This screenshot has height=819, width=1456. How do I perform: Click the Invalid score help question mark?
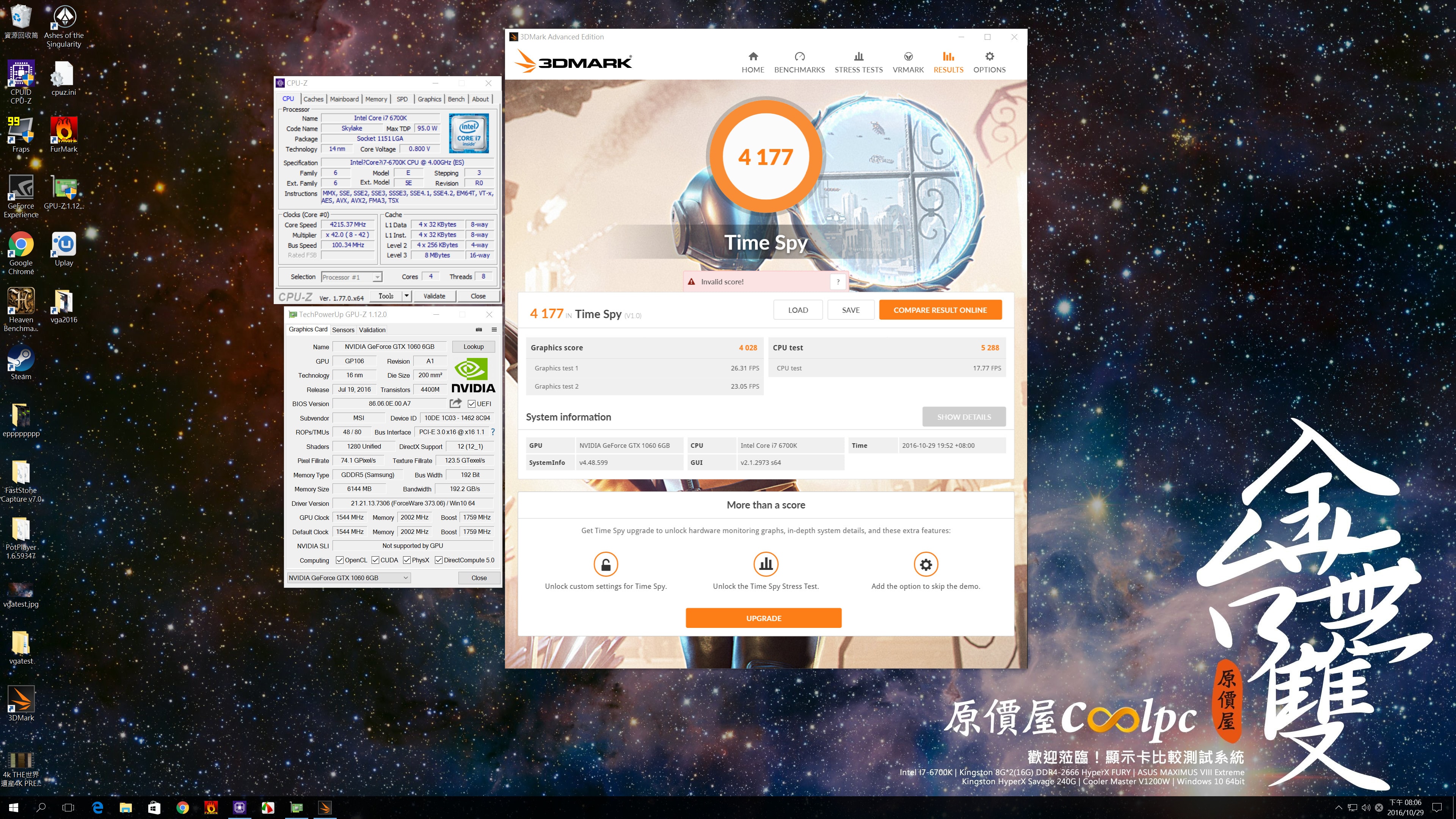838,281
